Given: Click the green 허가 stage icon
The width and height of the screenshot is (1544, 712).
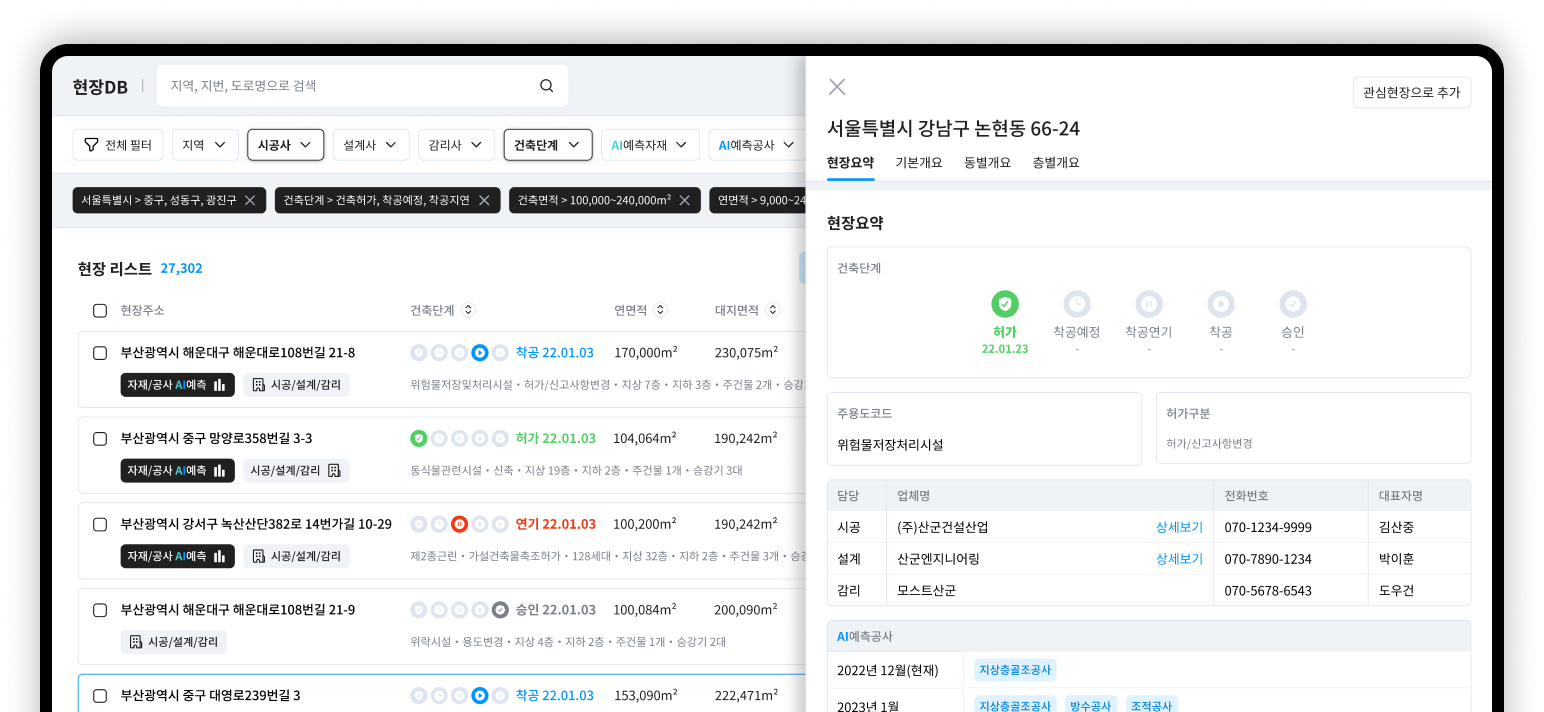Looking at the screenshot, I should (x=1004, y=304).
